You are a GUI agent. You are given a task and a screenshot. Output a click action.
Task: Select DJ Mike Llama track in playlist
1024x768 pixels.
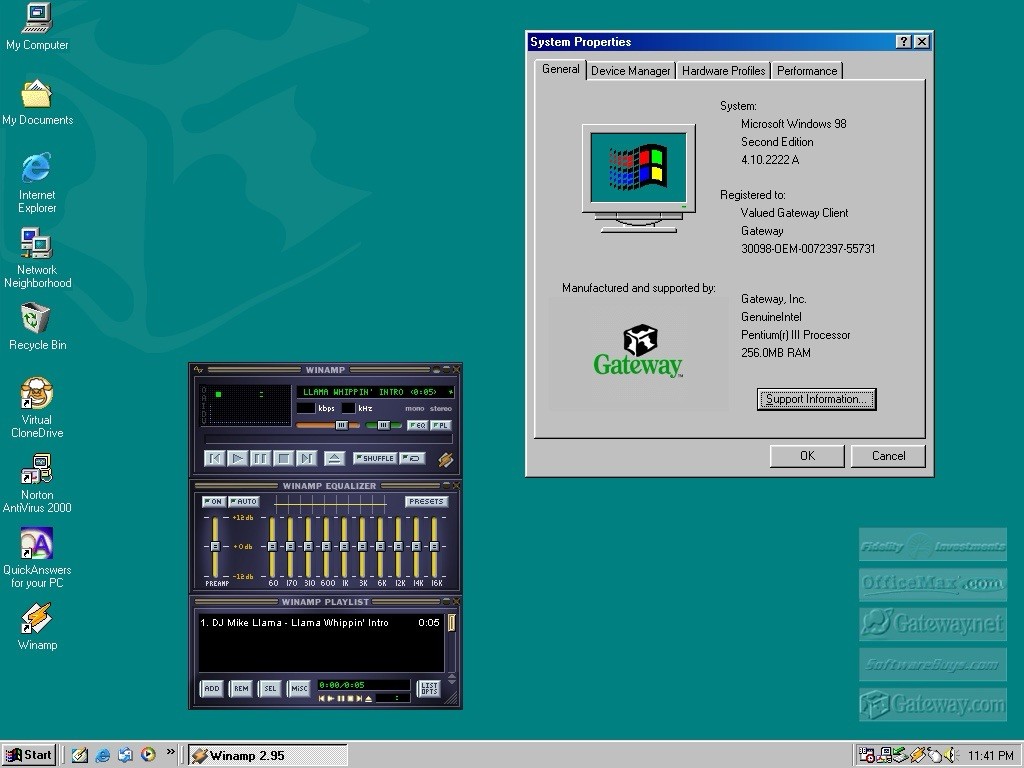click(x=320, y=623)
